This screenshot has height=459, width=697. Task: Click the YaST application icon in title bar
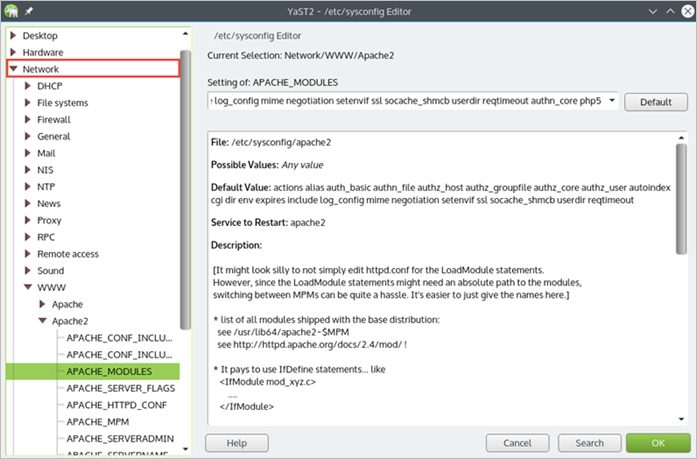point(12,11)
